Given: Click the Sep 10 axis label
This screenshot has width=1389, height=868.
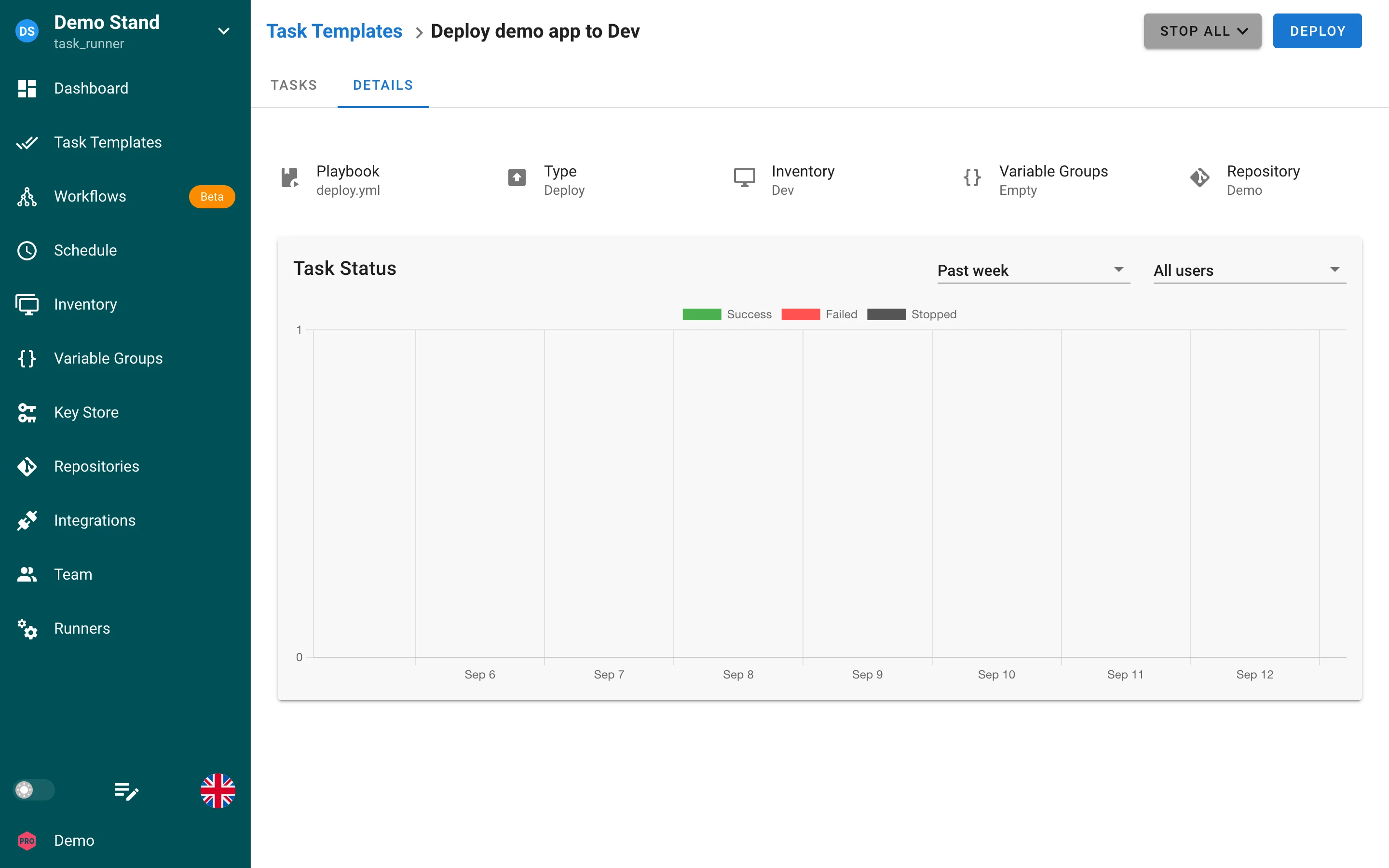Looking at the screenshot, I should pyautogui.click(x=996, y=675).
